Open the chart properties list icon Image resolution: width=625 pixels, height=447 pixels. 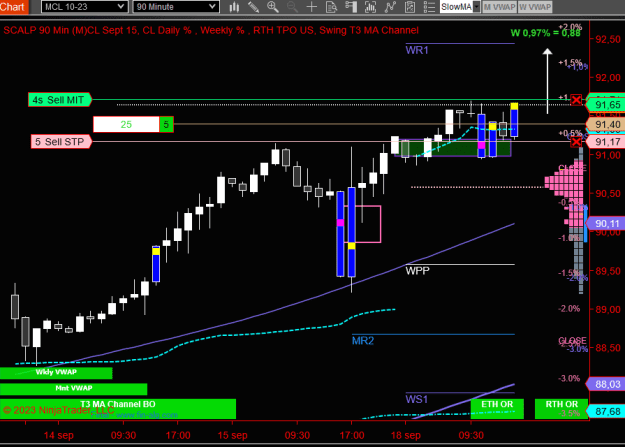(429, 7)
